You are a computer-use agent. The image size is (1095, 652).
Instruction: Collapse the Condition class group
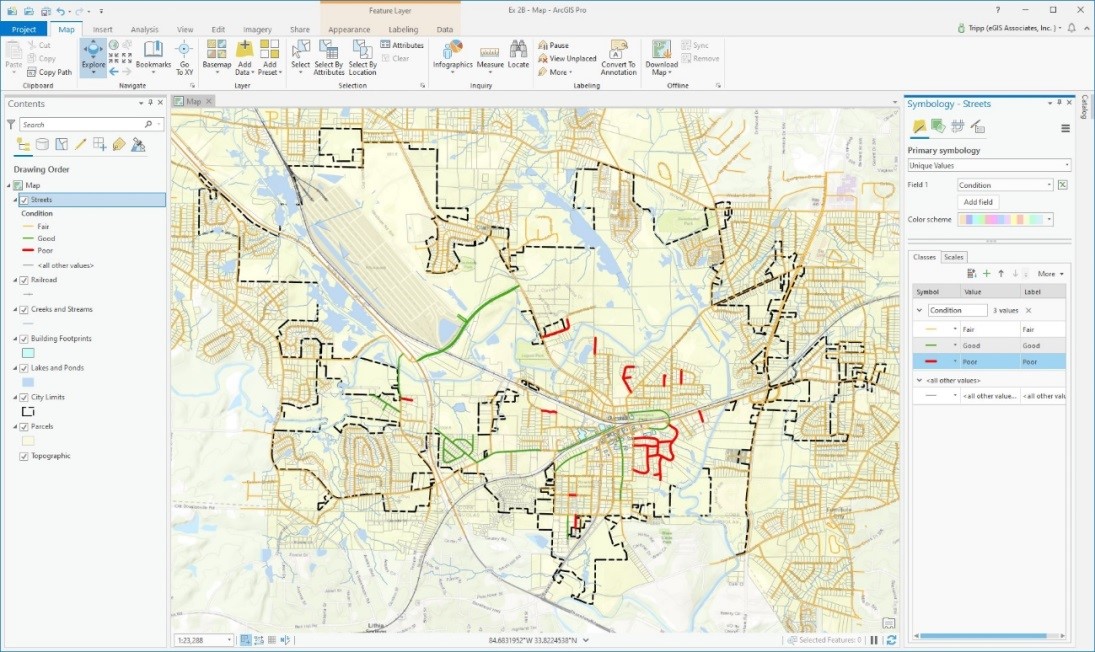coord(919,311)
